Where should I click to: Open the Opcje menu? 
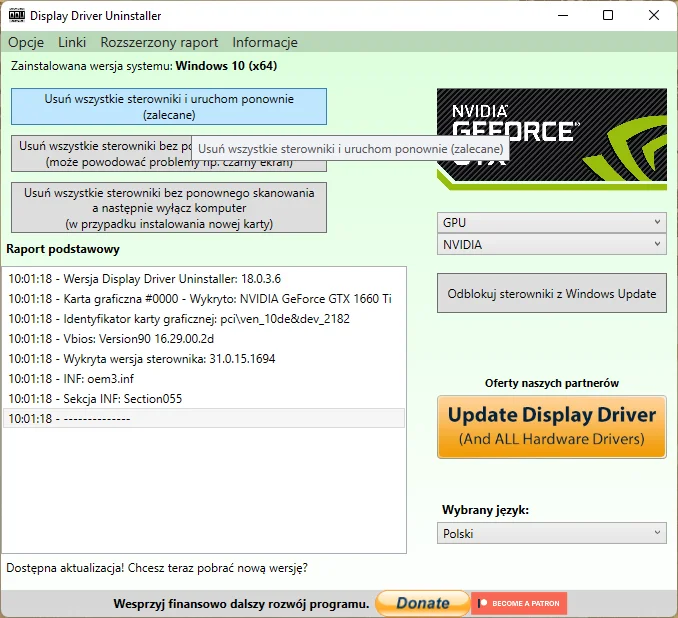(x=26, y=42)
